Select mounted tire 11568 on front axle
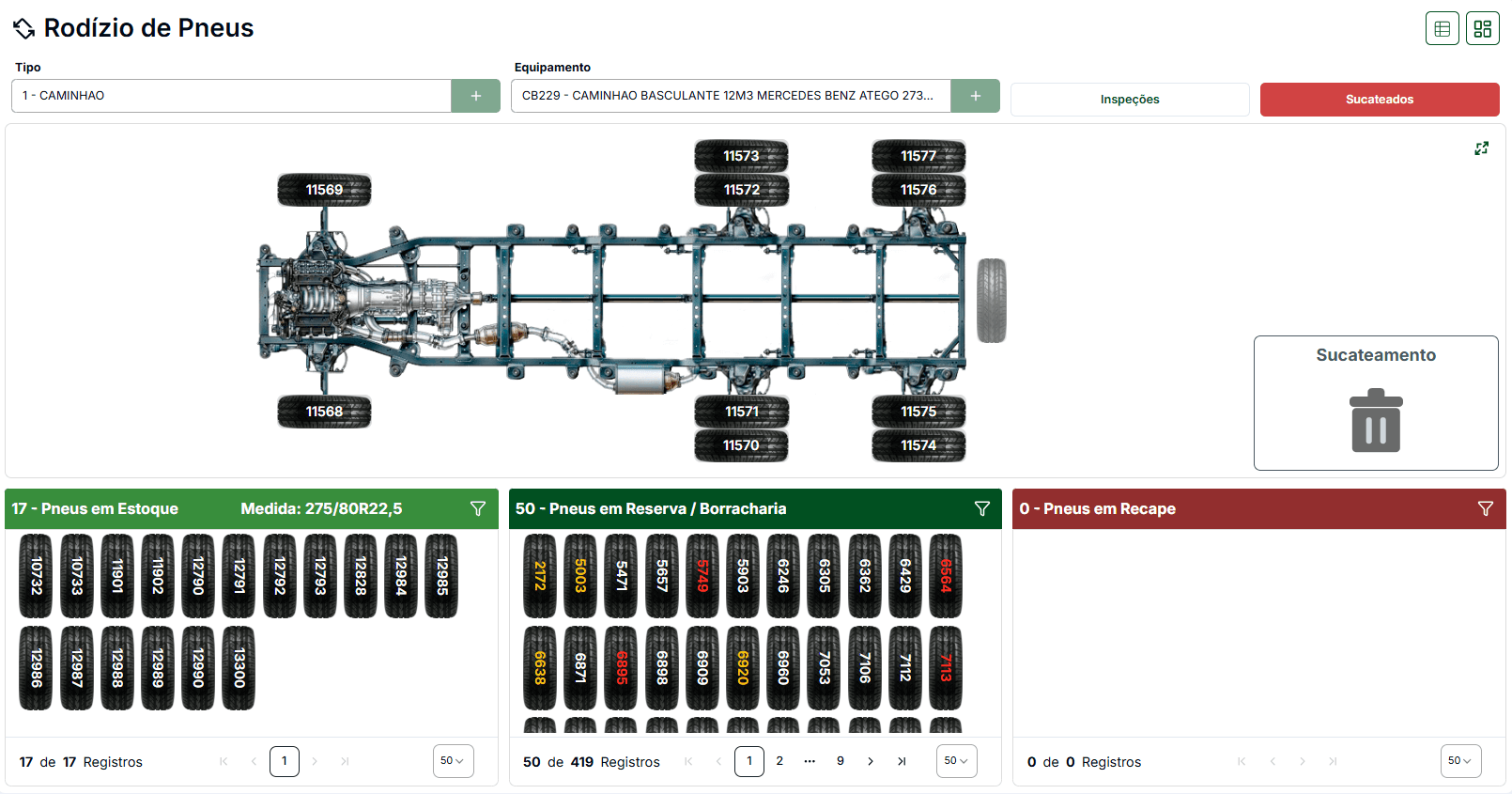Screen dimensions: 1512x794 [324, 412]
